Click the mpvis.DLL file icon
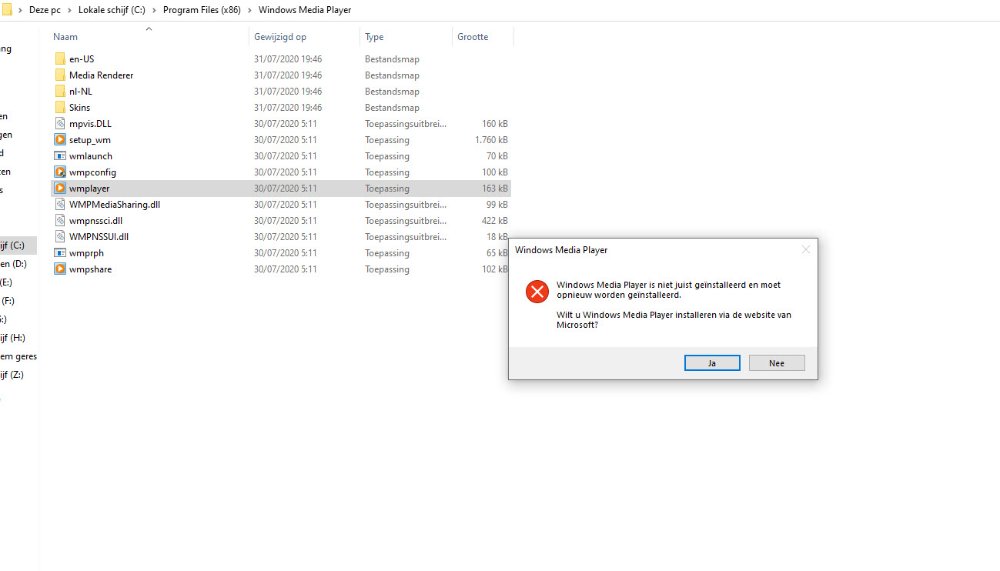This screenshot has height=571, width=1000. 60,124
